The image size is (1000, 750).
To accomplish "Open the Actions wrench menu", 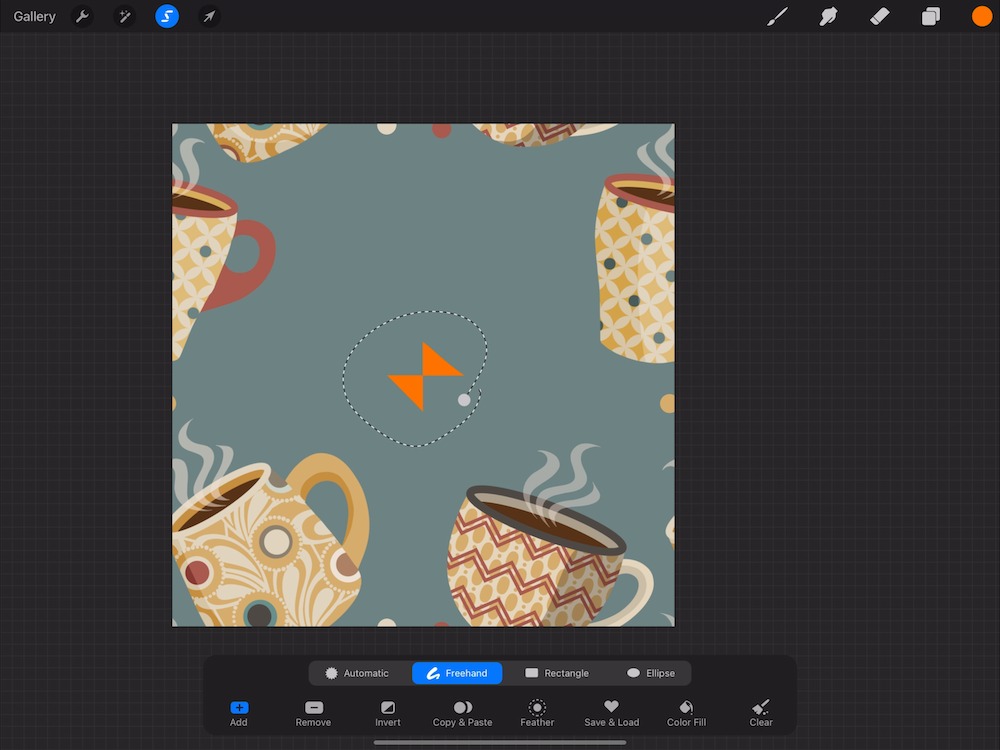I will (x=83, y=17).
